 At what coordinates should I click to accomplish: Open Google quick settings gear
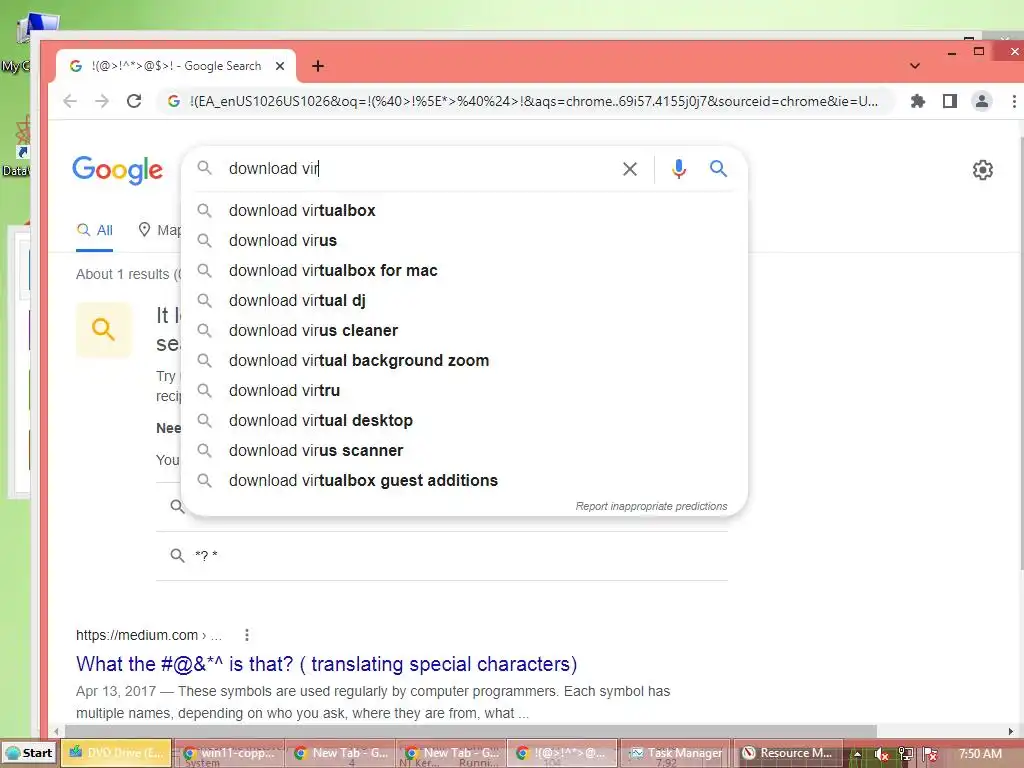tap(983, 170)
